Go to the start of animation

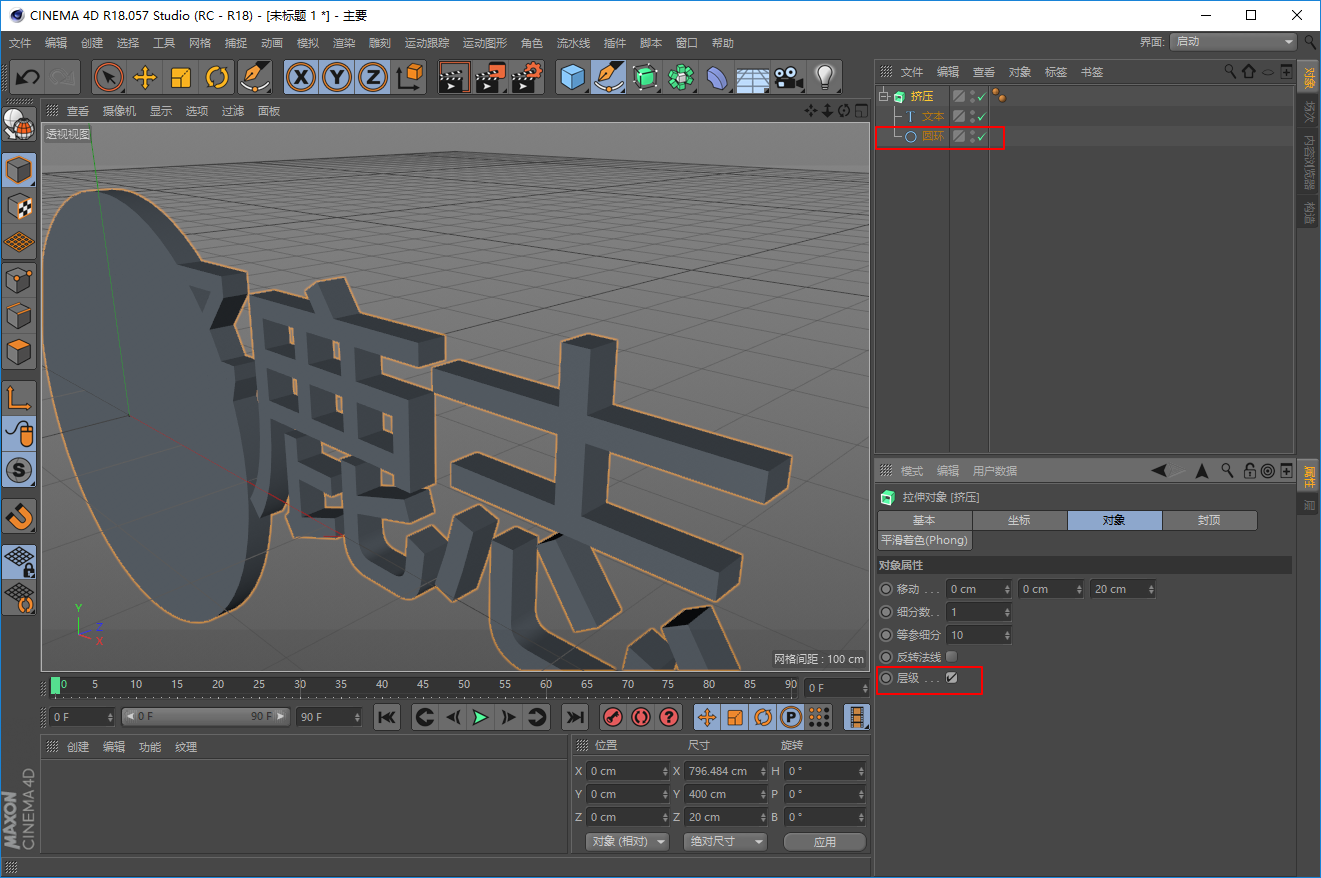tap(387, 716)
